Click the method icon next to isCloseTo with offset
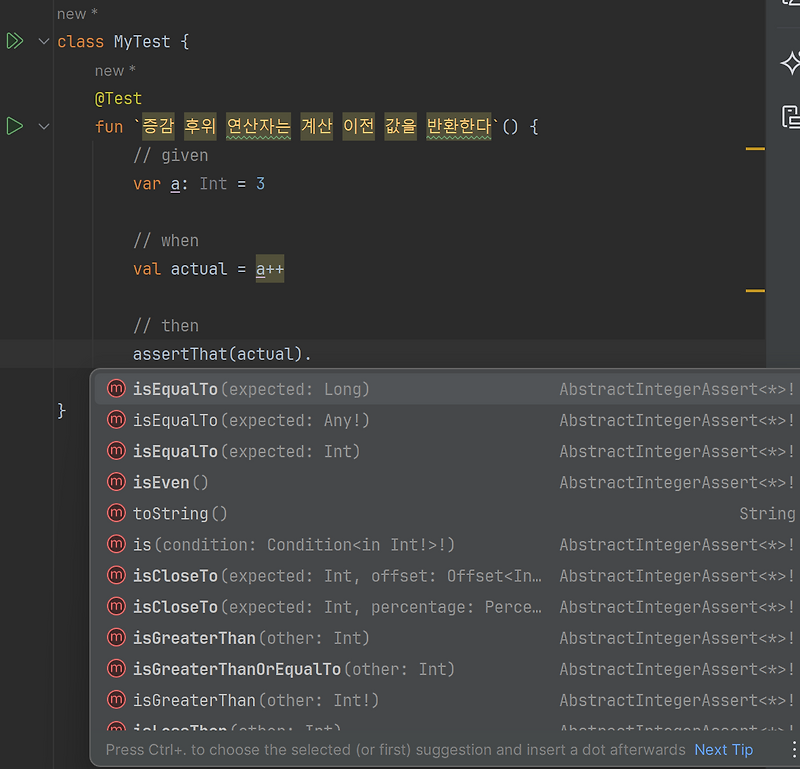 (x=114, y=575)
